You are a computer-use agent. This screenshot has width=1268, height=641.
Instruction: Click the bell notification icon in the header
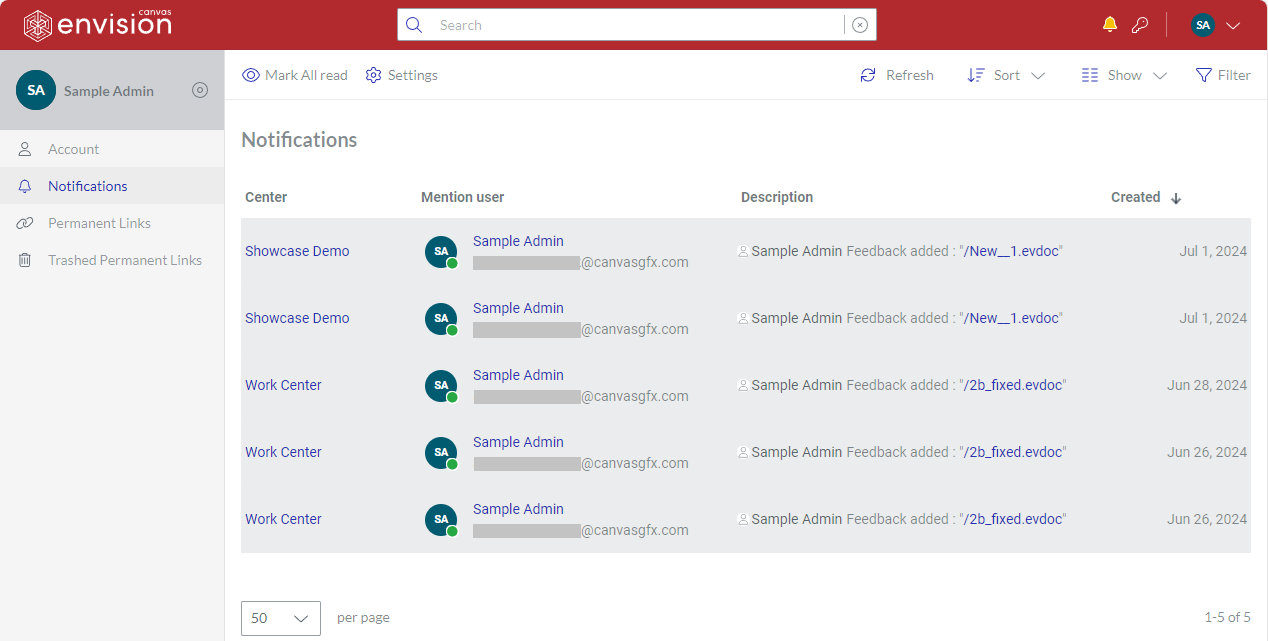point(1109,24)
